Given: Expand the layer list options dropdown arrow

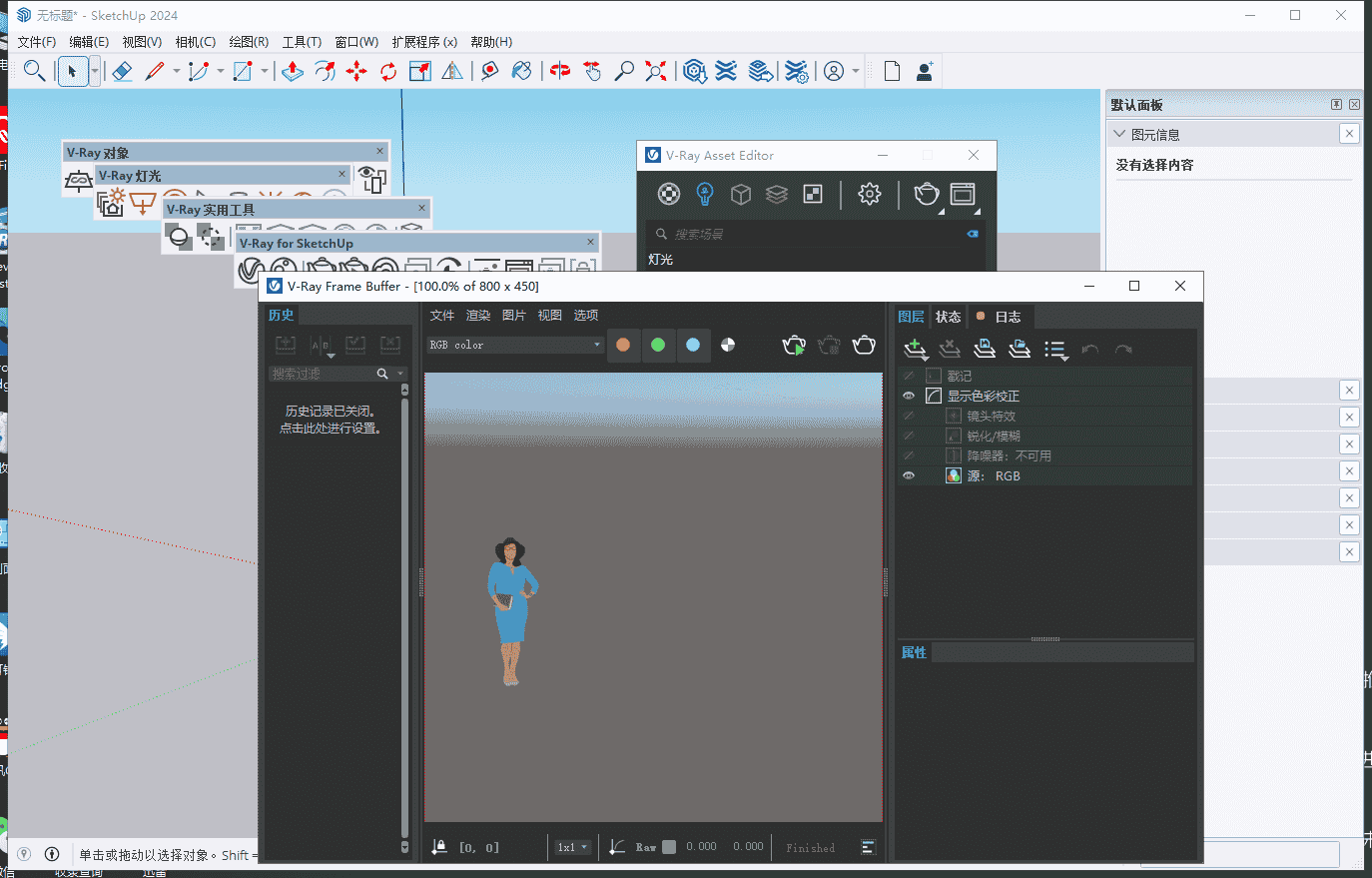Looking at the screenshot, I should coord(1055,350).
